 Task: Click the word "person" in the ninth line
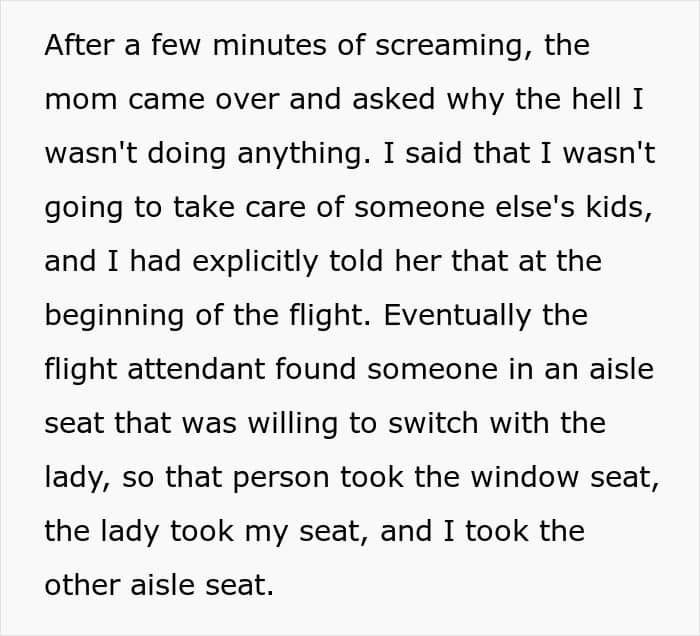[x=281, y=479]
